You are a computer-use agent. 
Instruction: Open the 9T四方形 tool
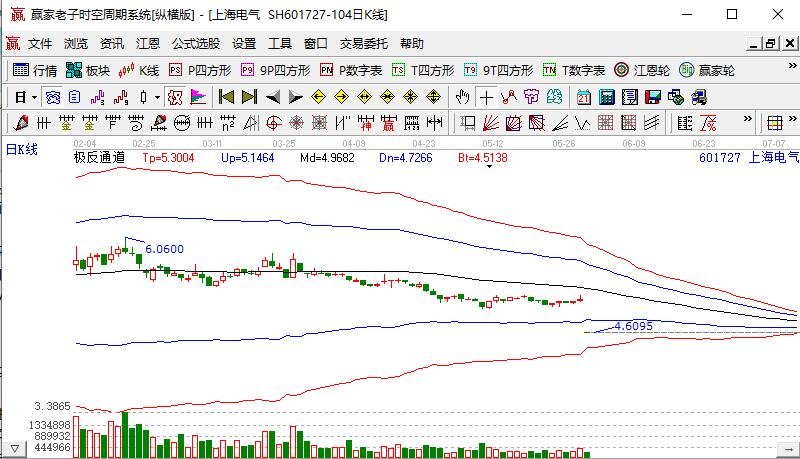[x=498, y=70]
